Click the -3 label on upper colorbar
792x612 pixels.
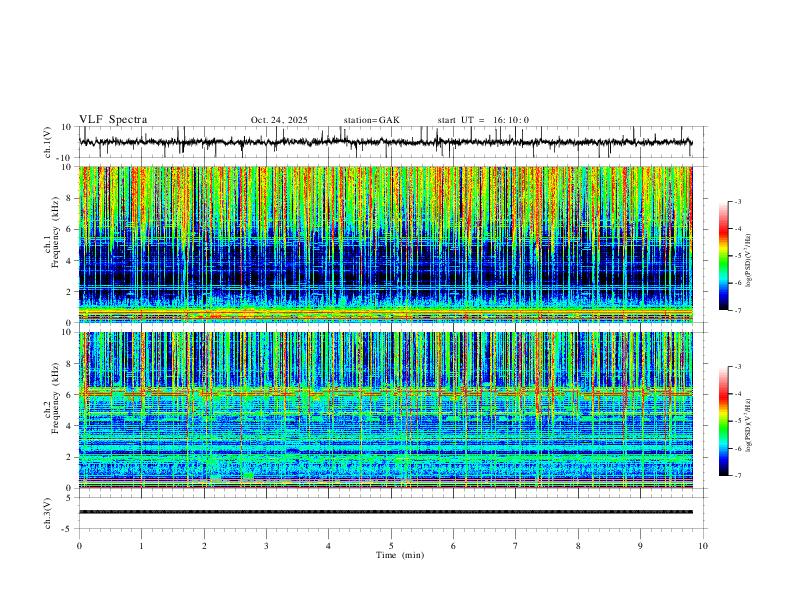(x=737, y=201)
